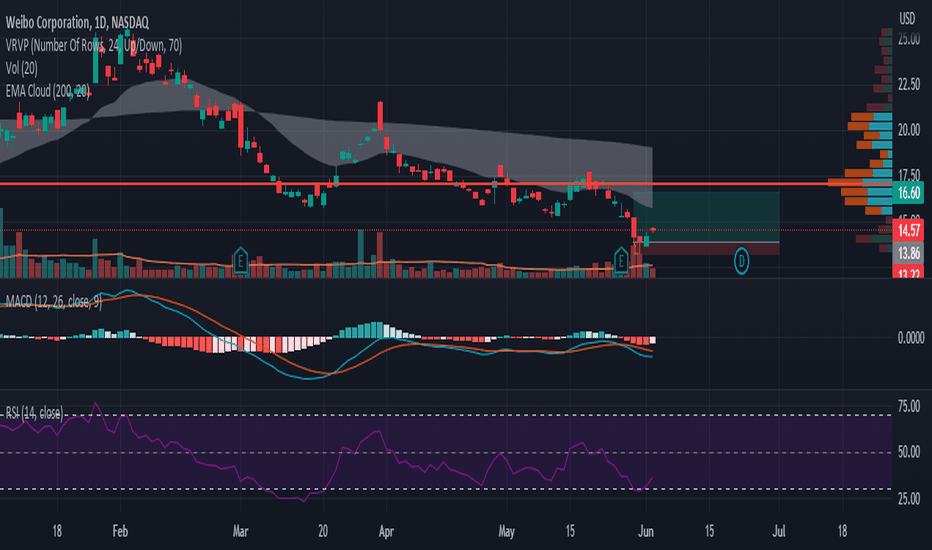The width and height of the screenshot is (932, 550).
Task: Select the RSI (14, close) legend
Action: pos(34,413)
